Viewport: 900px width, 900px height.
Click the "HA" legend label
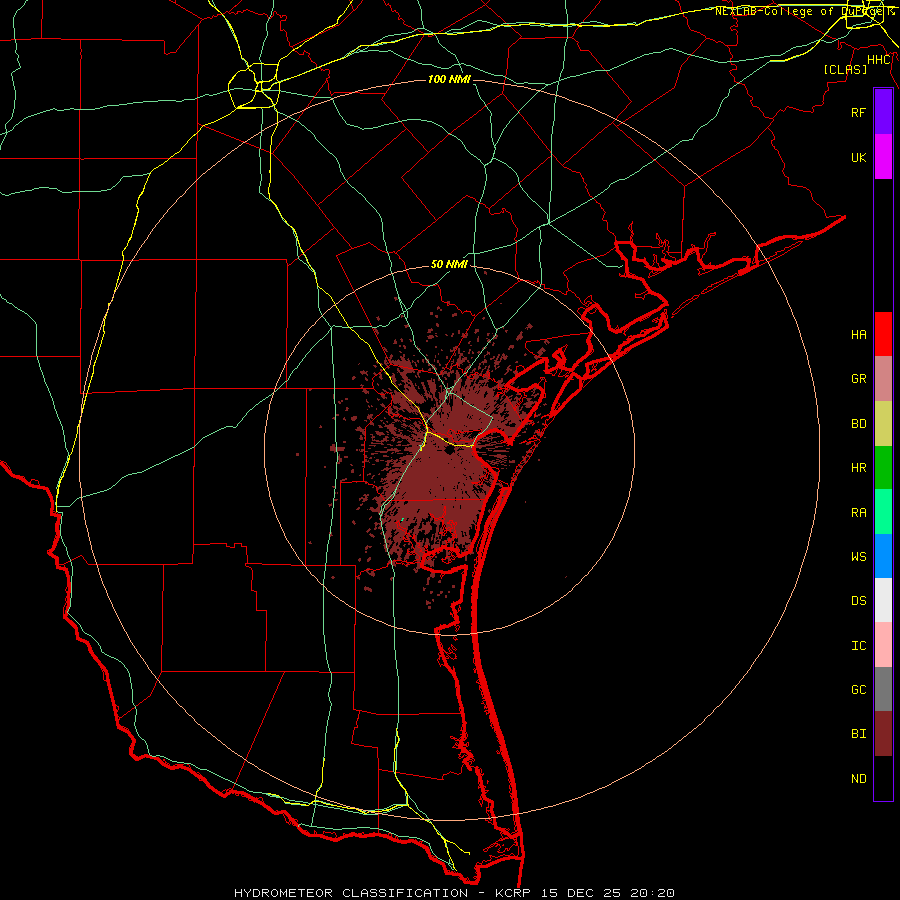point(858,335)
